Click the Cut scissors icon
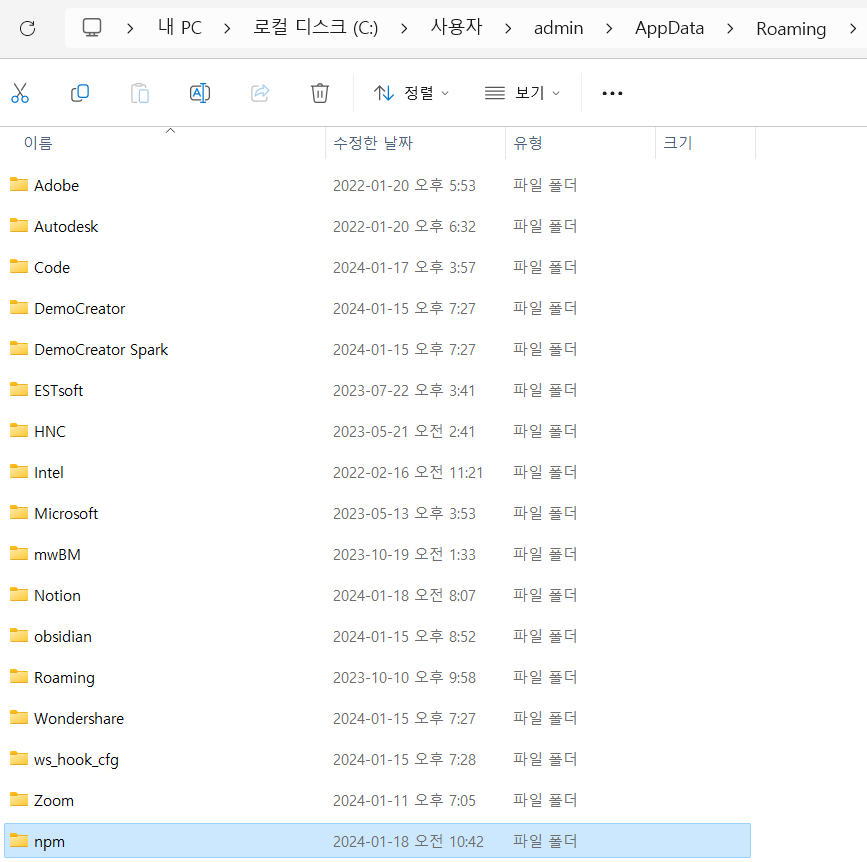 point(20,93)
